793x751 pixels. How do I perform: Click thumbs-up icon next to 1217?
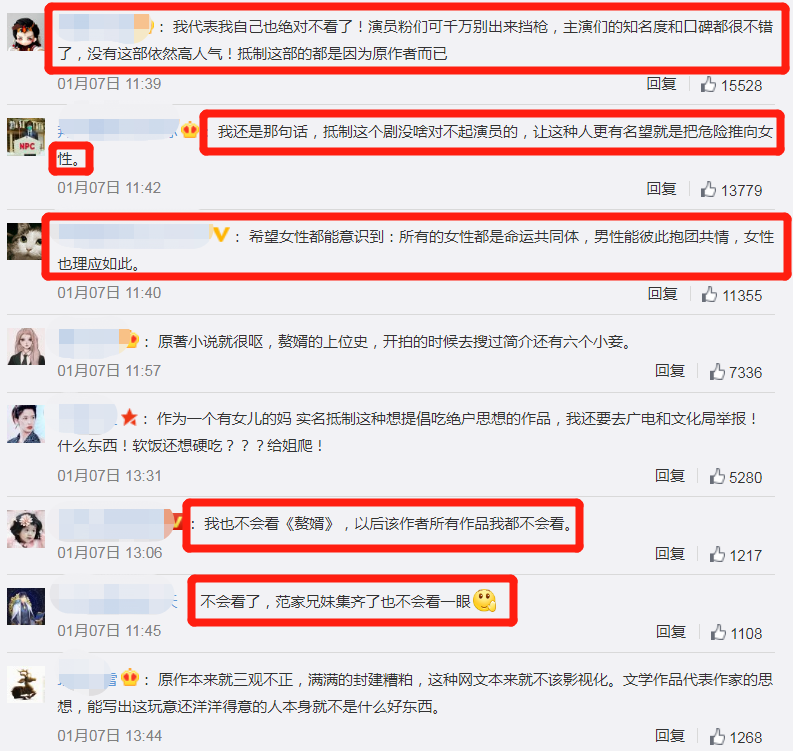coord(717,554)
